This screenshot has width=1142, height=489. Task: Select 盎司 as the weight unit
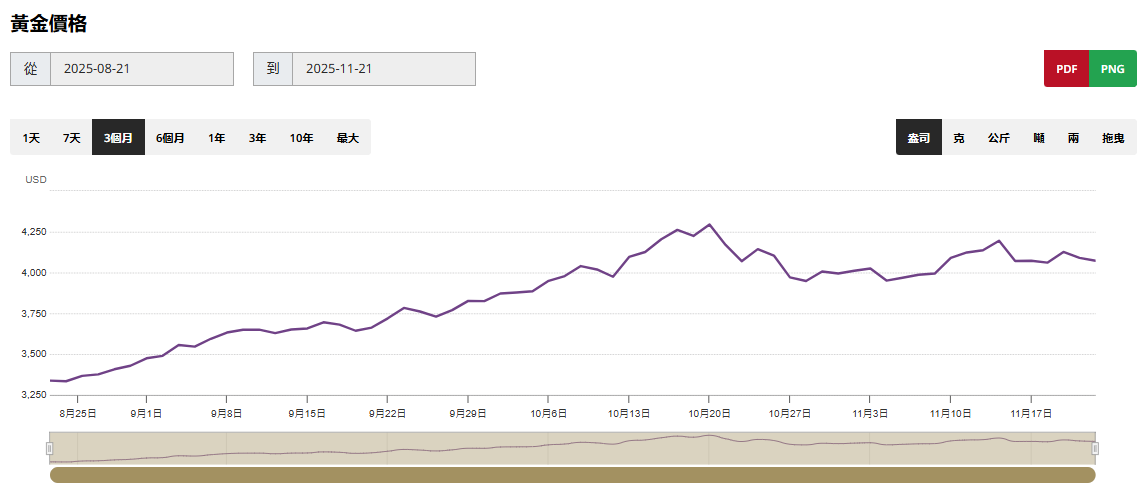tap(918, 138)
